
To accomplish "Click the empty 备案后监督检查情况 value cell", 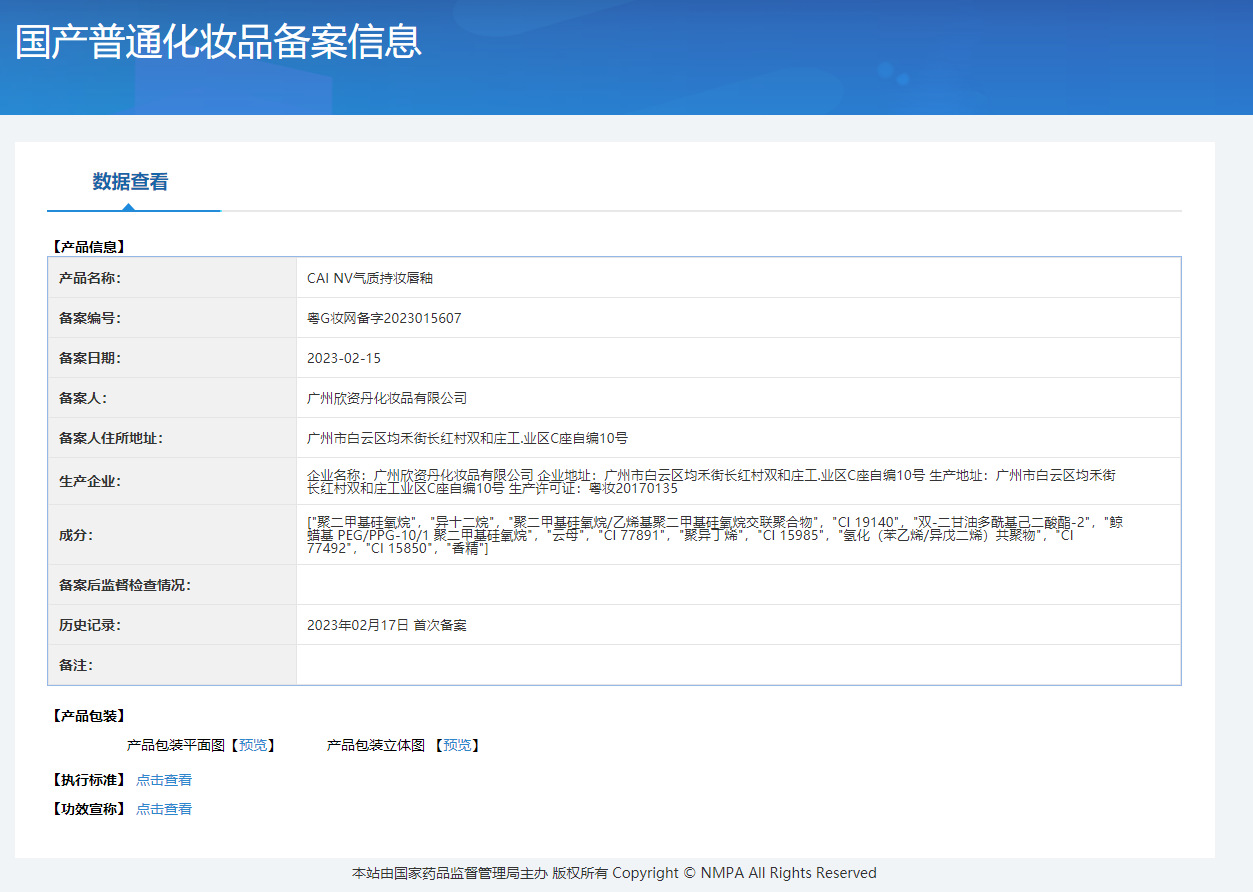I will (x=739, y=585).
